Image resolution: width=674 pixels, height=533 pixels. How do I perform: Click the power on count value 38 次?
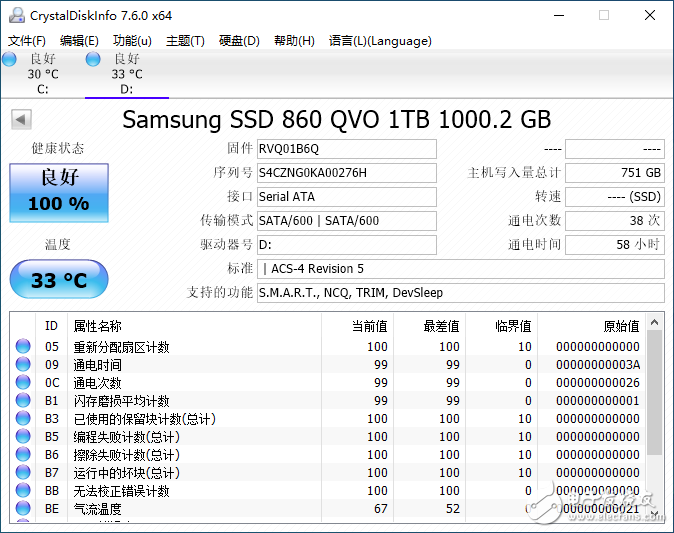pos(615,221)
